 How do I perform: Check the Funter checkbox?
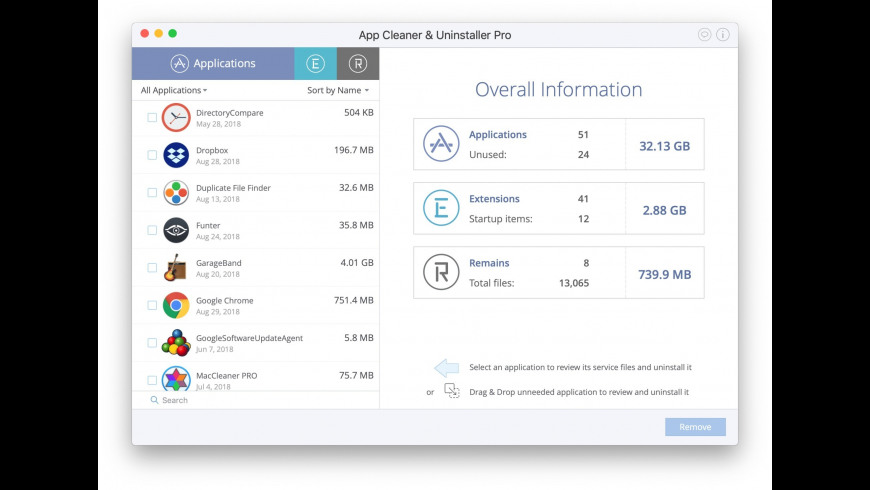[152, 230]
